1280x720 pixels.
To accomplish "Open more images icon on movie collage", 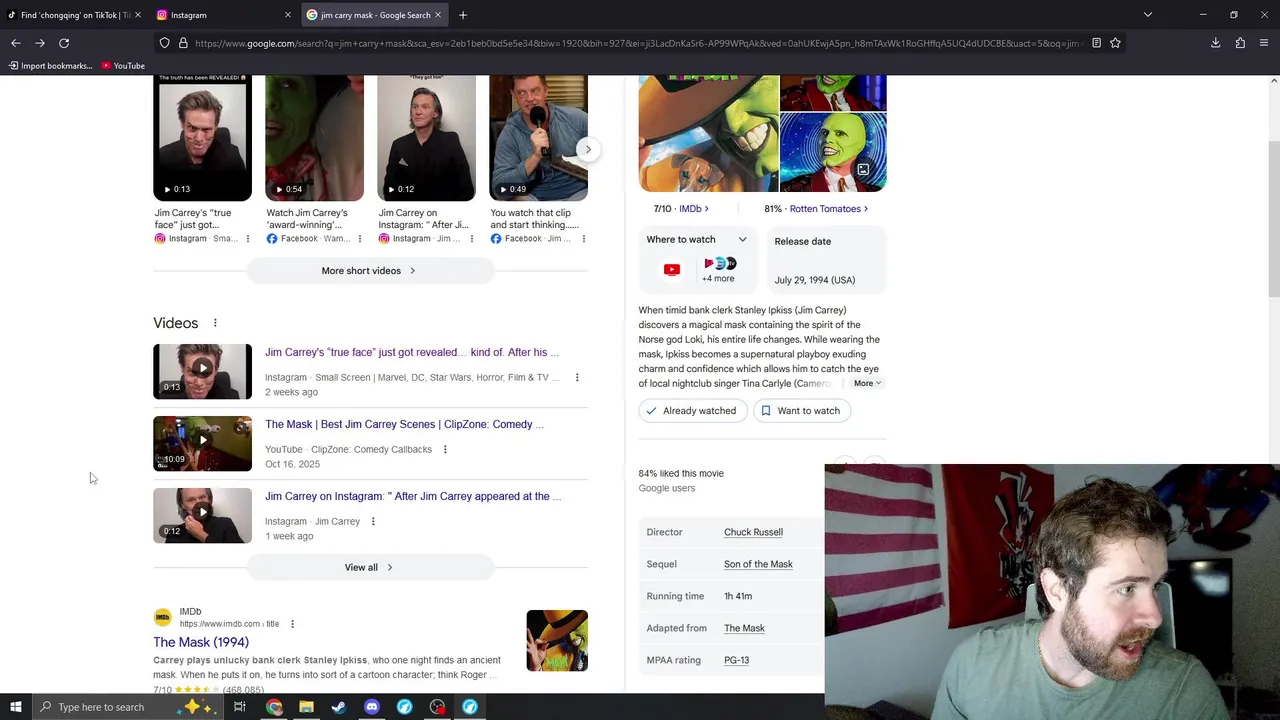I will click(863, 170).
